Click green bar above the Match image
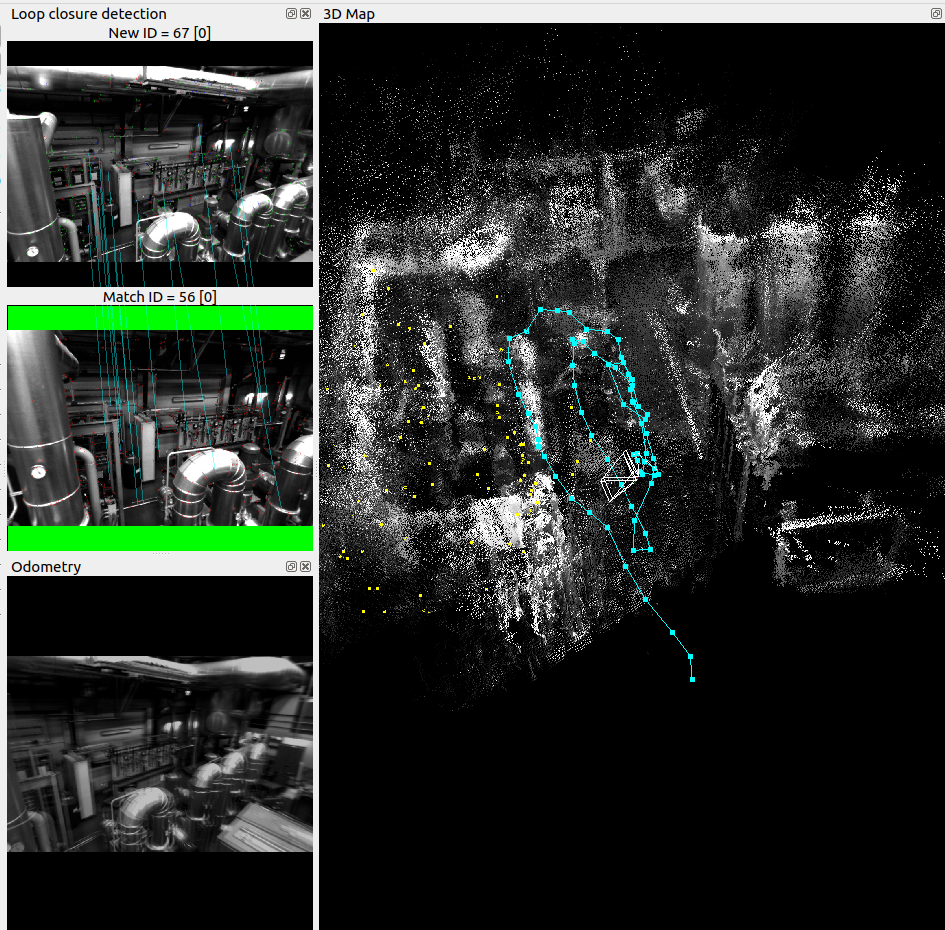The image size is (945, 930). [160, 318]
